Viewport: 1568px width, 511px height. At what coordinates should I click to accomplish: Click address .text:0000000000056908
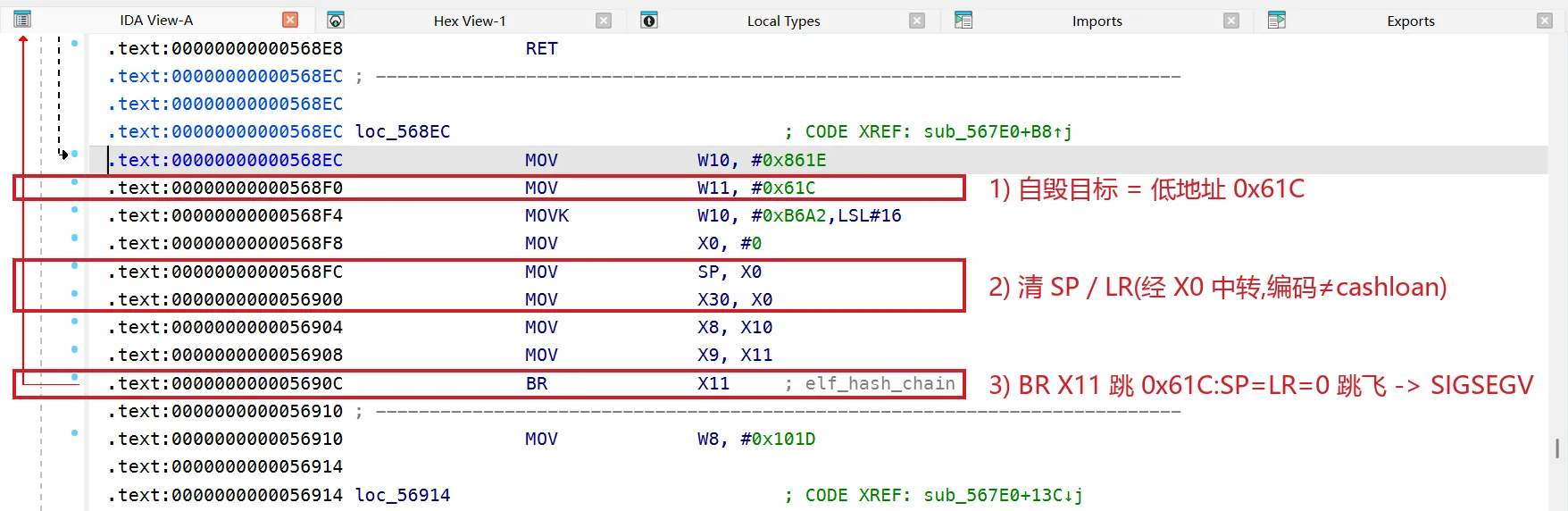225,356
